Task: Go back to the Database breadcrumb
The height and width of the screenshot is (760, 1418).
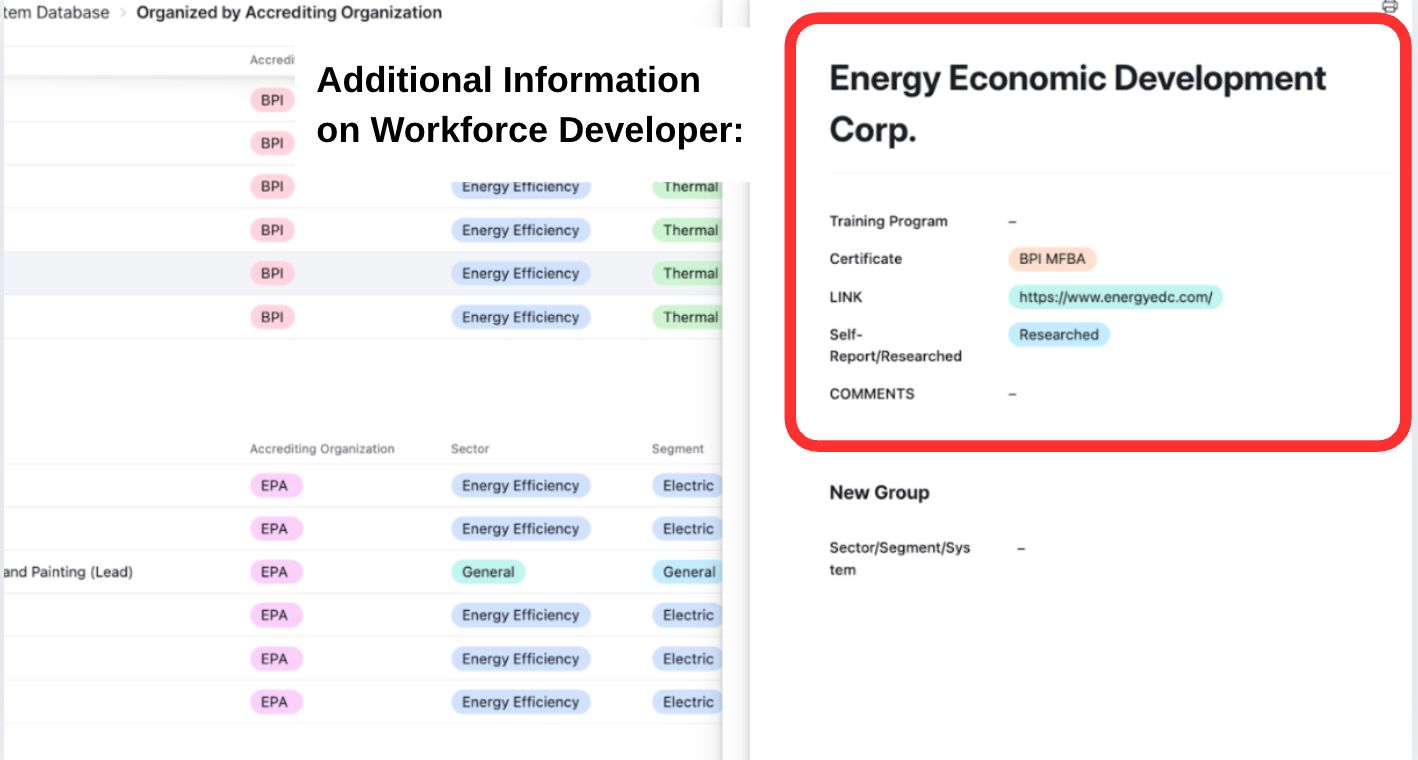Action: [x=56, y=13]
